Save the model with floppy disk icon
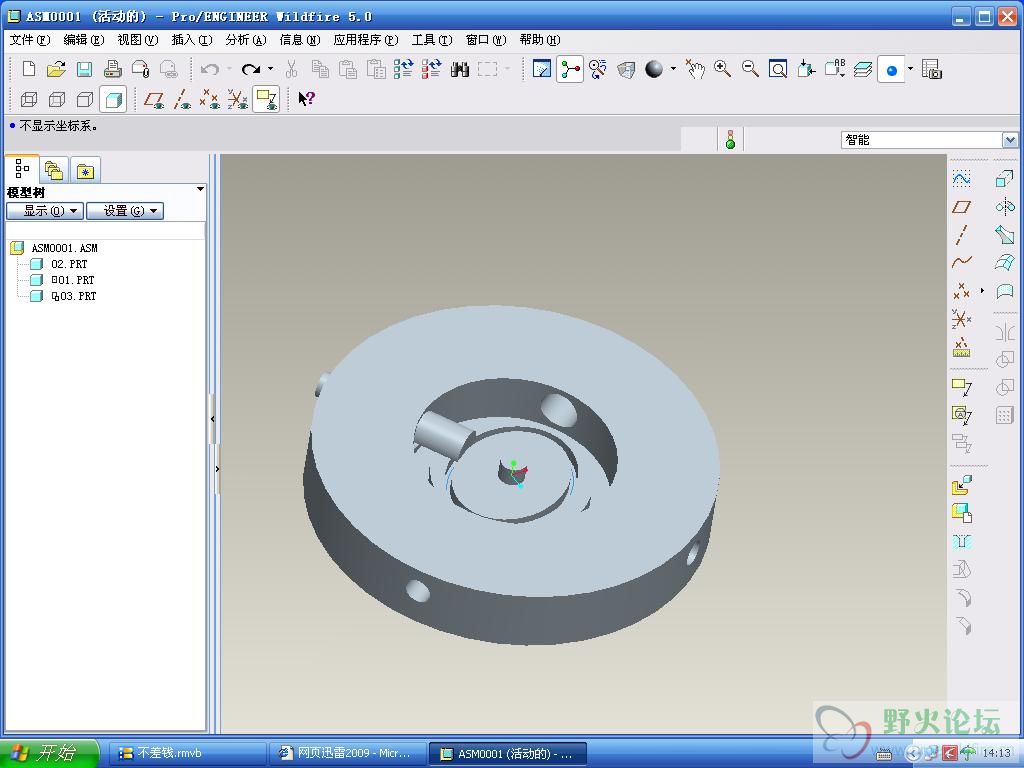The height and width of the screenshot is (768, 1024). click(x=84, y=69)
